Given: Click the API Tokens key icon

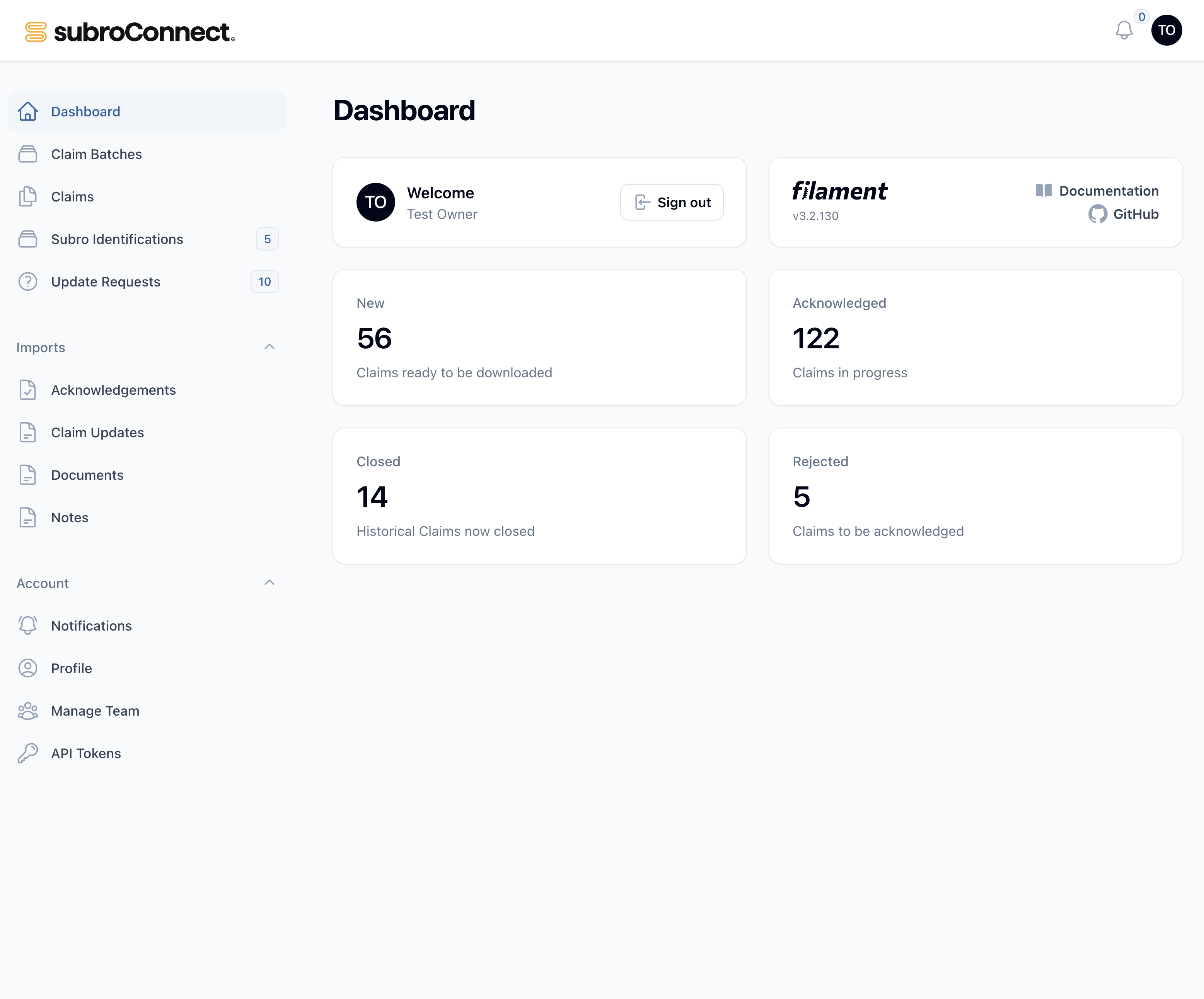Looking at the screenshot, I should 28,753.
